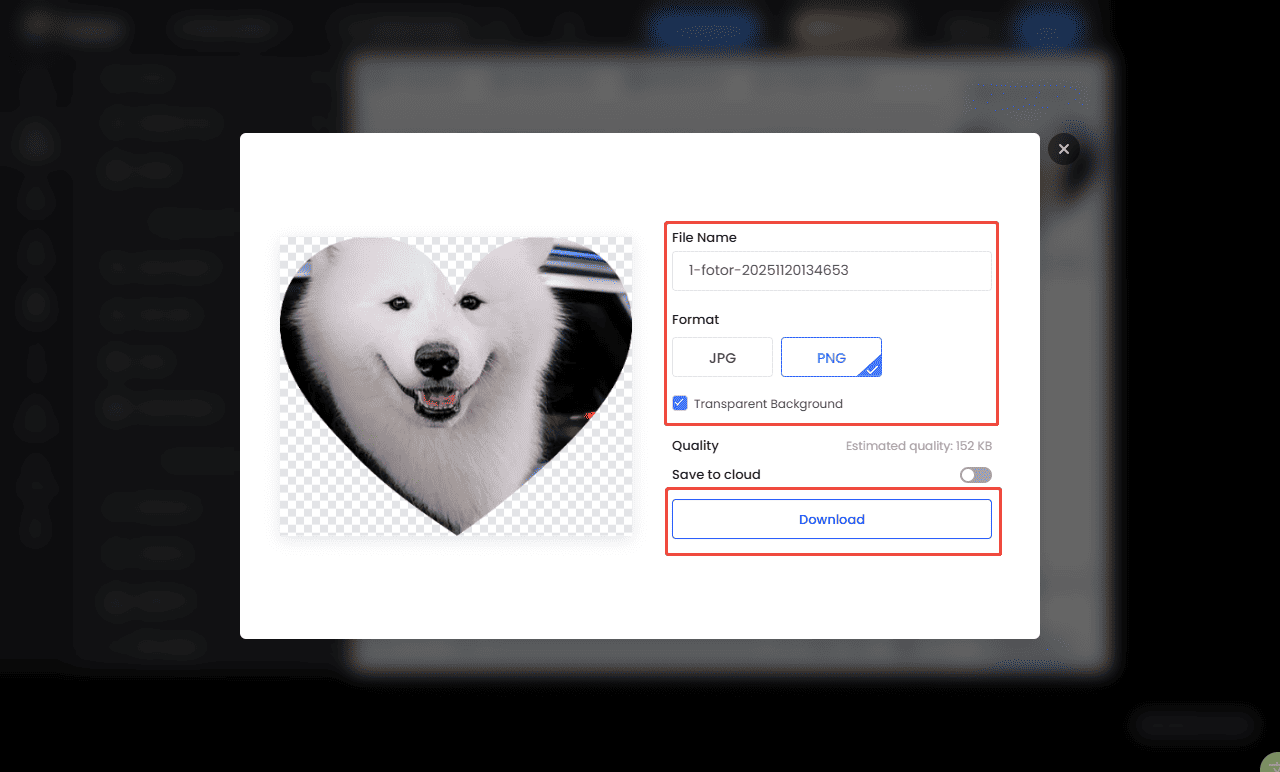Click the blue button at the top-right toolbar
Screen dimensions: 1280x772
[x=1048, y=28]
